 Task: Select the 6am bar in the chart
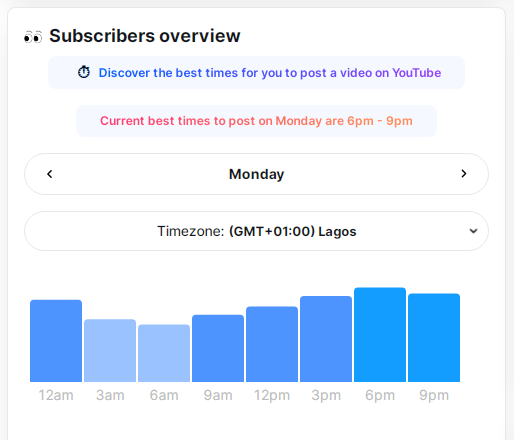point(164,353)
